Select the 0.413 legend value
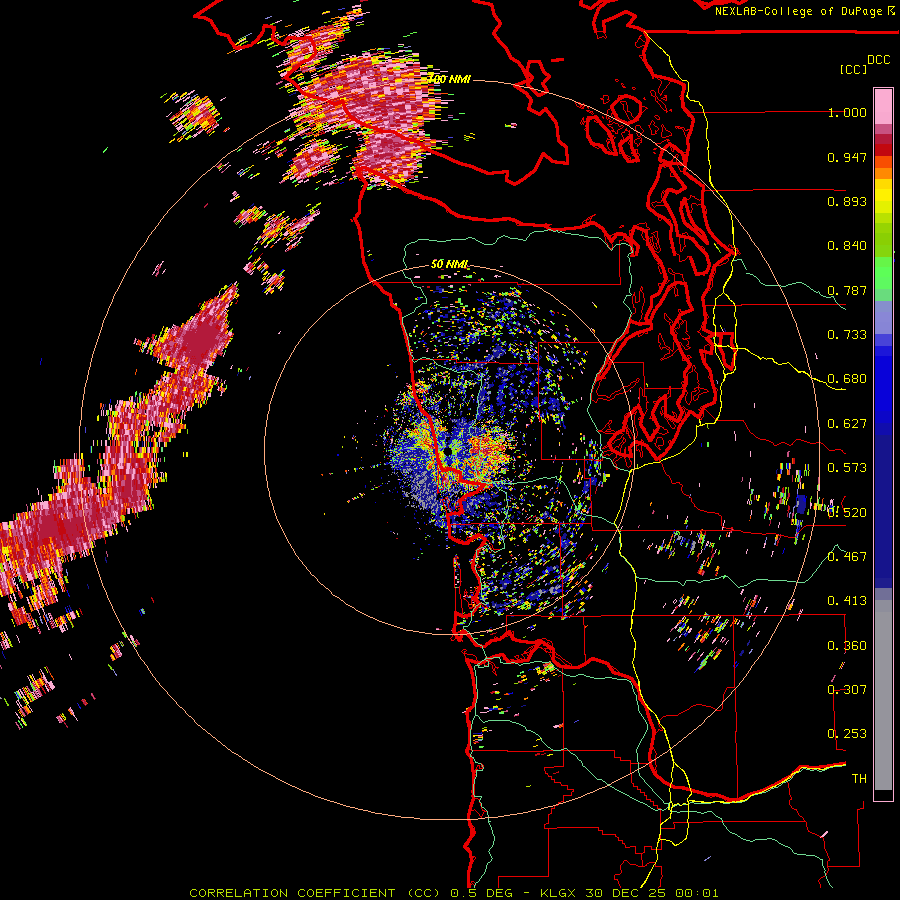Screen dimensions: 900x900 (847, 601)
